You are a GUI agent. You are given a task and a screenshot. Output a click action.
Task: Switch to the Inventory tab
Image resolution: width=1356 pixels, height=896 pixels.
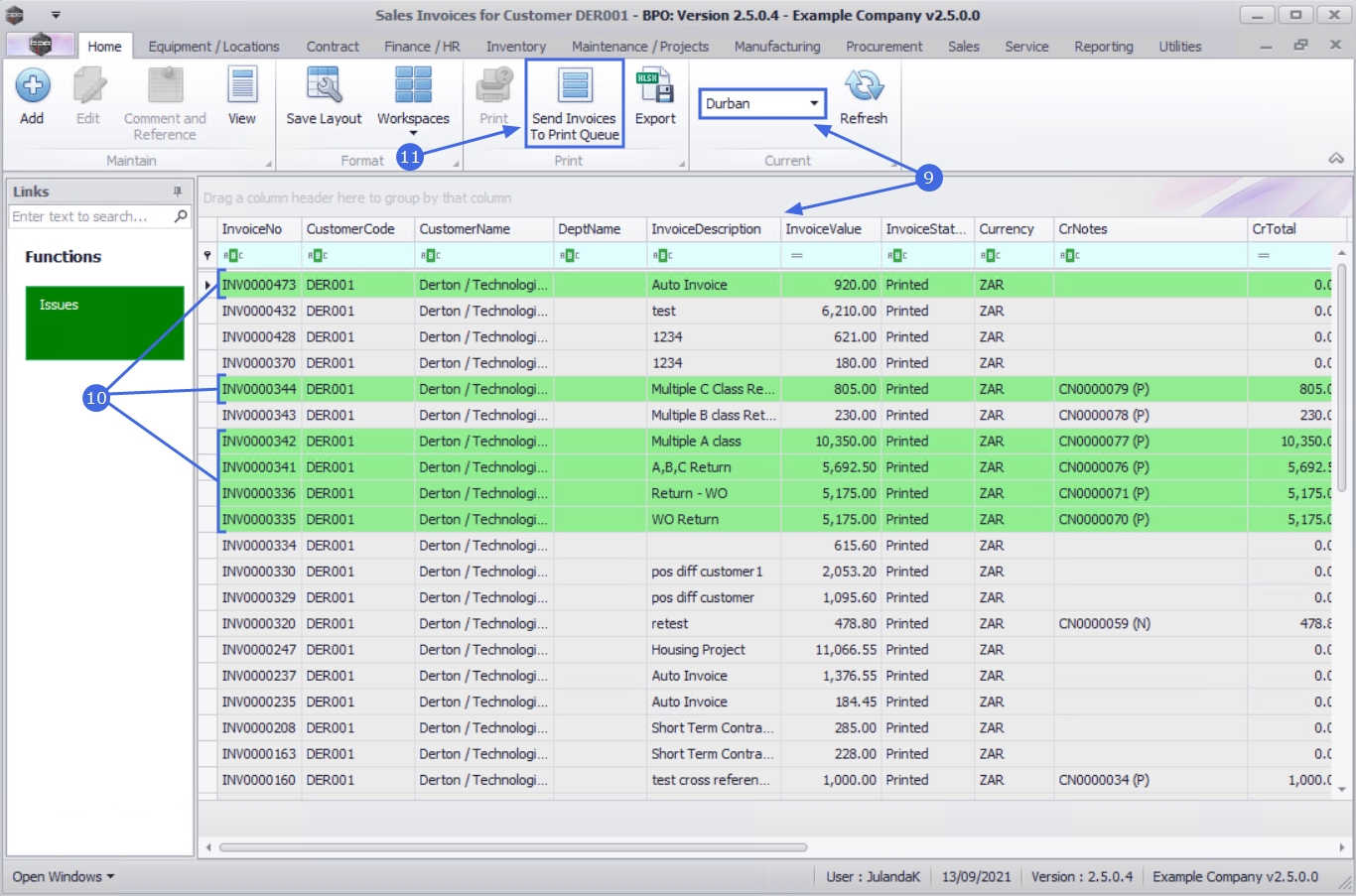[516, 46]
